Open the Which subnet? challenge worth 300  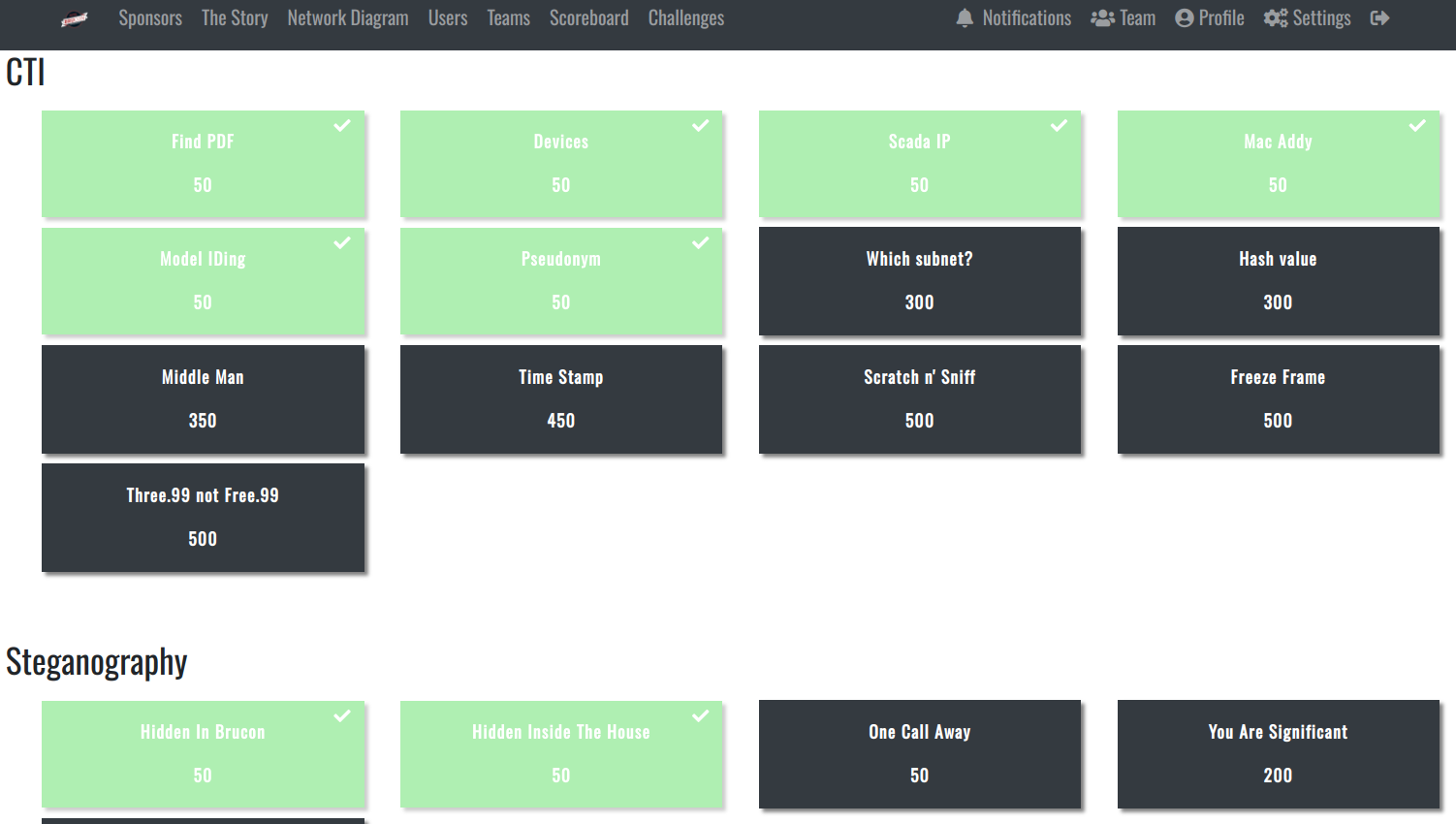pyautogui.click(x=919, y=281)
